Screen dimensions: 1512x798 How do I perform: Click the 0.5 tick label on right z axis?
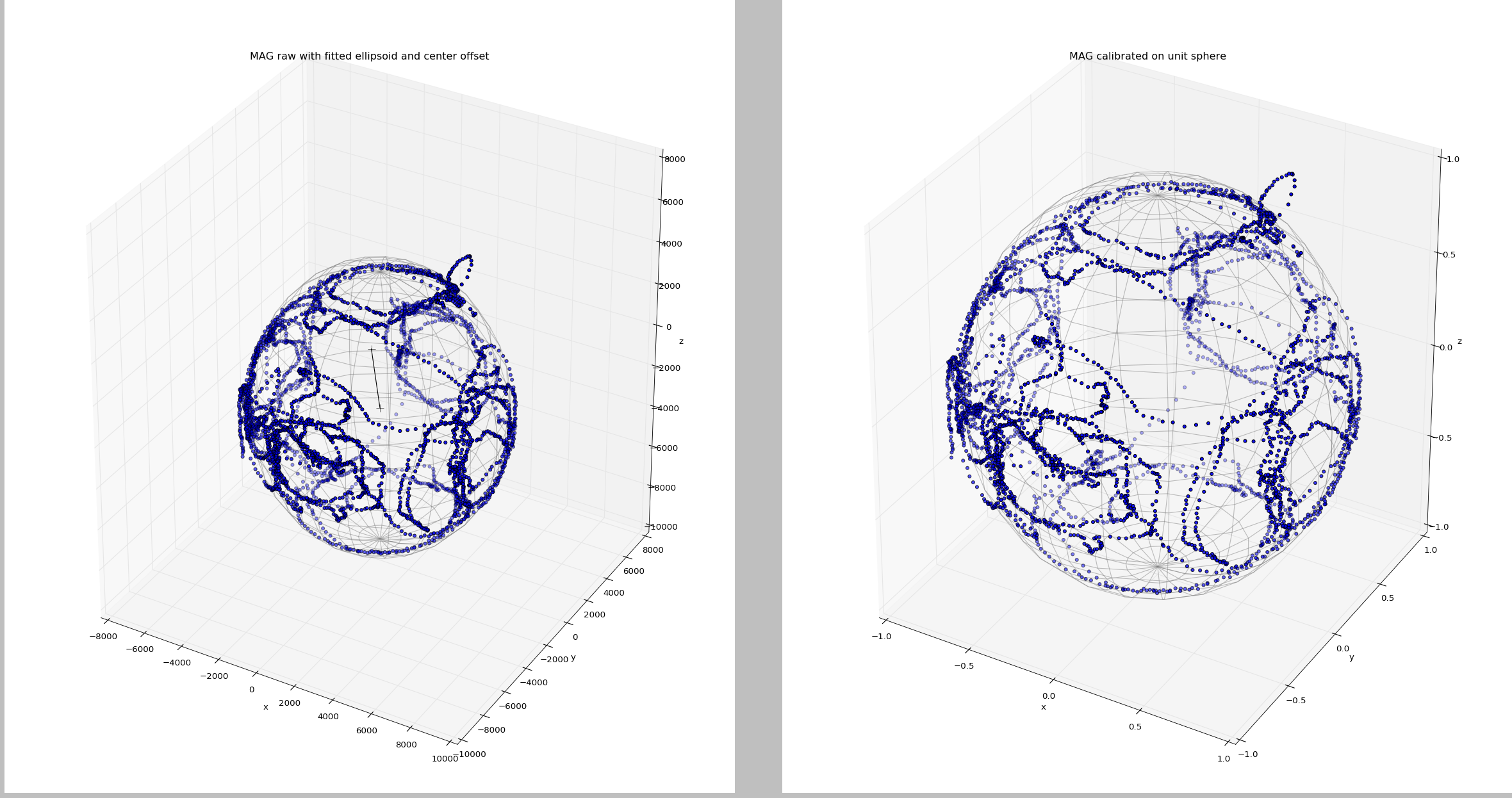pyautogui.click(x=1449, y=254)
